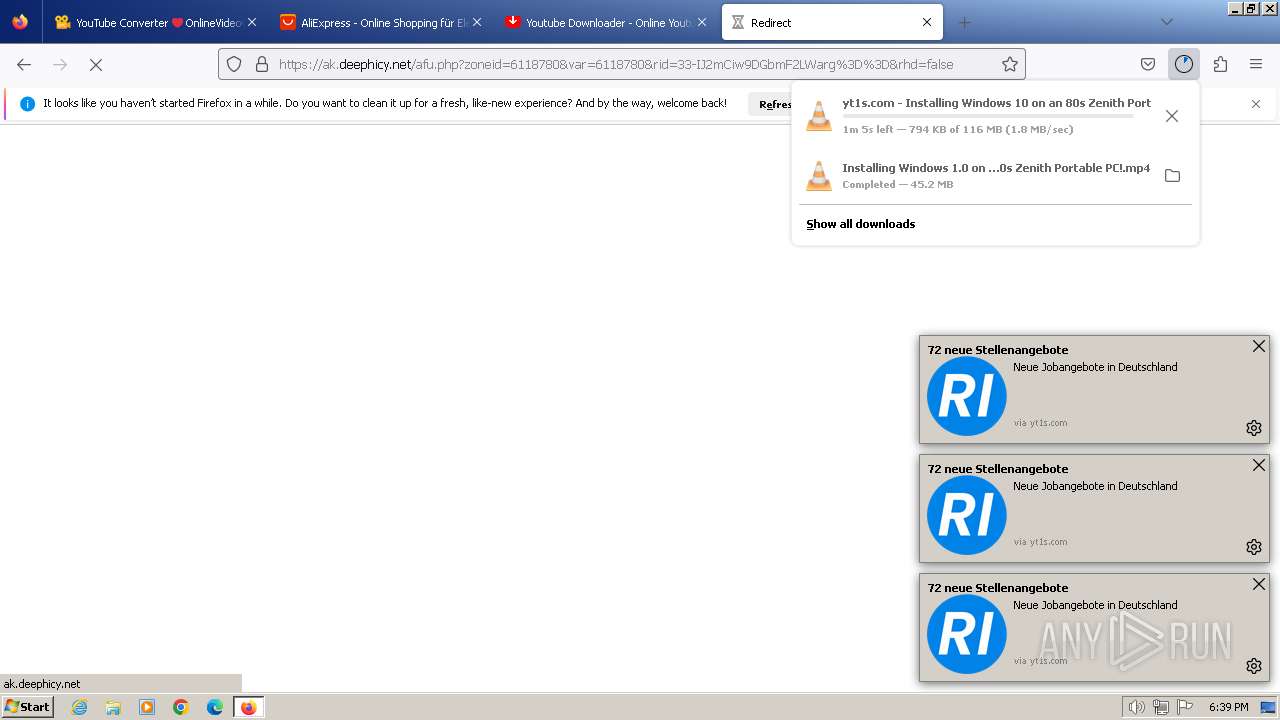Open Action Center flag tray icon
This screenshot has height=720, width=1280.
click(x=1185, y=707)
